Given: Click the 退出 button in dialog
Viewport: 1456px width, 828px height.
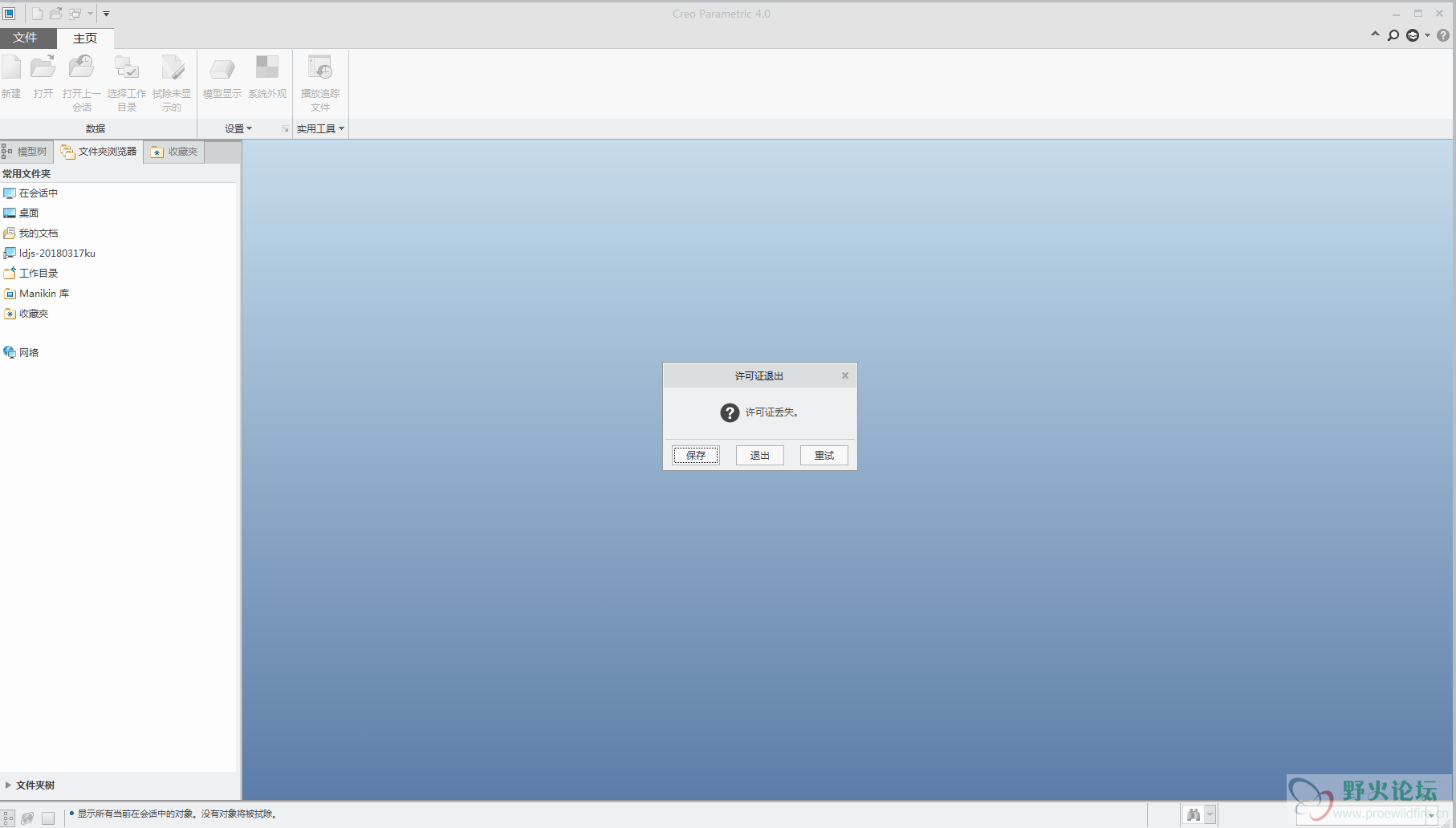Looking at the screenshot, I should 760,455.
